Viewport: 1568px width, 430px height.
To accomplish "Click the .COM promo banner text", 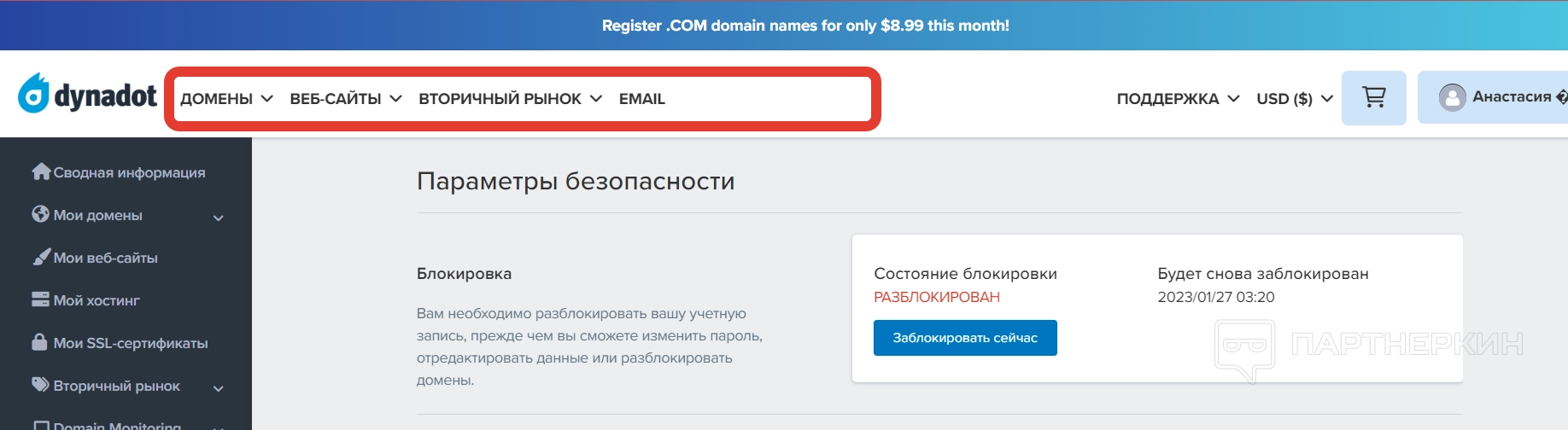I will point(805,26).
